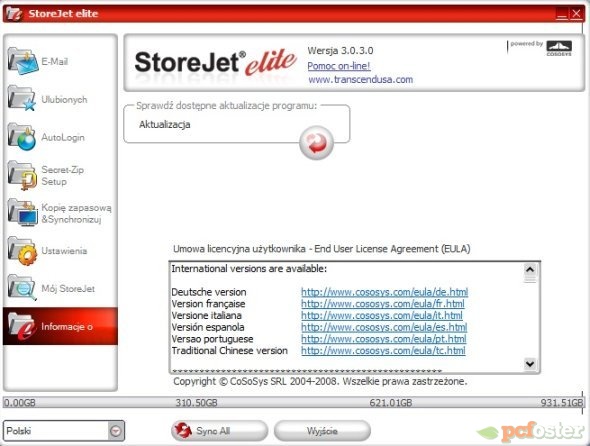Click the 'Deutsche version' text
Viewport: 590px width, 446px height.
[x=208, y=292]
